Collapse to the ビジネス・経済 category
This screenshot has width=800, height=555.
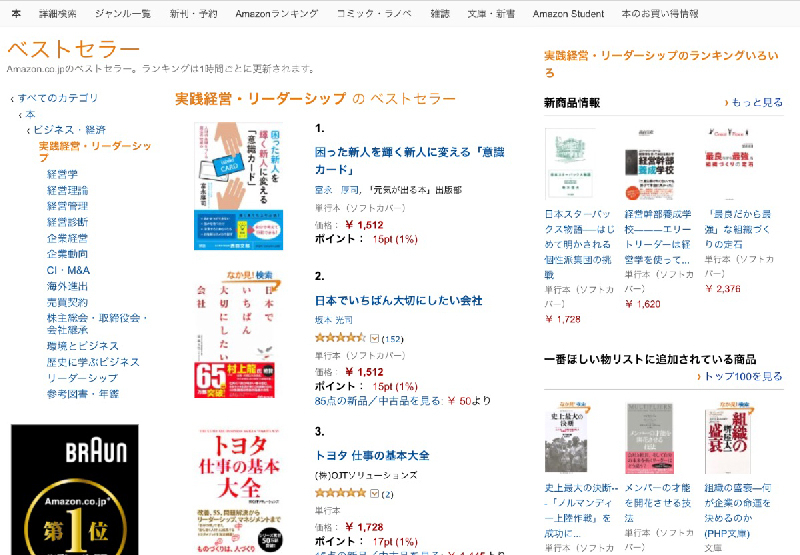(69, 130)
